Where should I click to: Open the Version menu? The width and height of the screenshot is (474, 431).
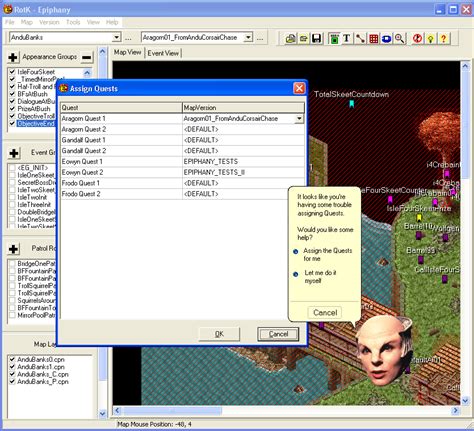[49, 22]
